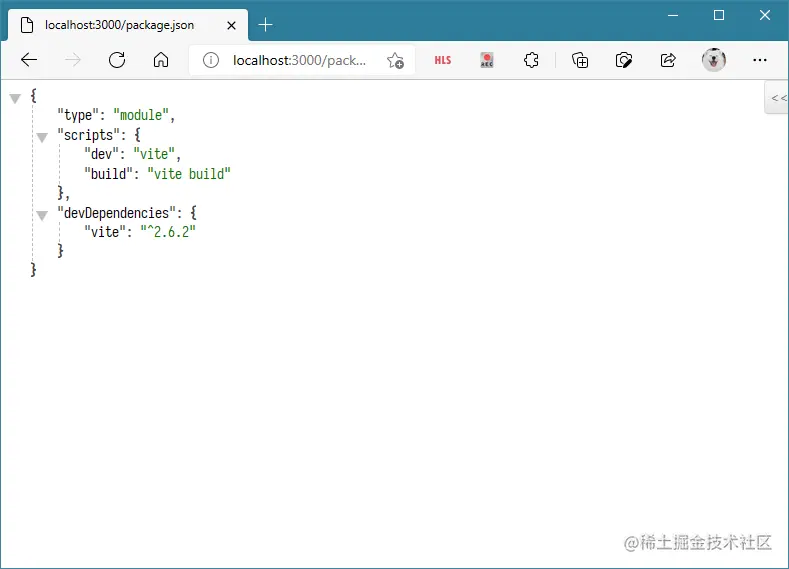Image resolution: width=789 pixels, height=569 pixels.
Task: Click the "module" value text
Action: pyautogui.click(x=140, y=115)
